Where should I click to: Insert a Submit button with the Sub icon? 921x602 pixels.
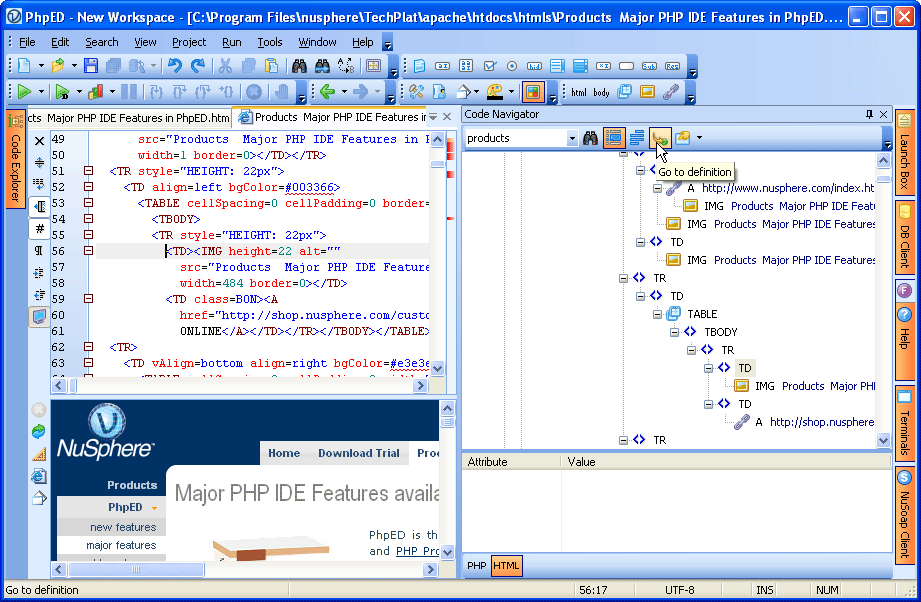pyautogui.click(x=649, y=66)
